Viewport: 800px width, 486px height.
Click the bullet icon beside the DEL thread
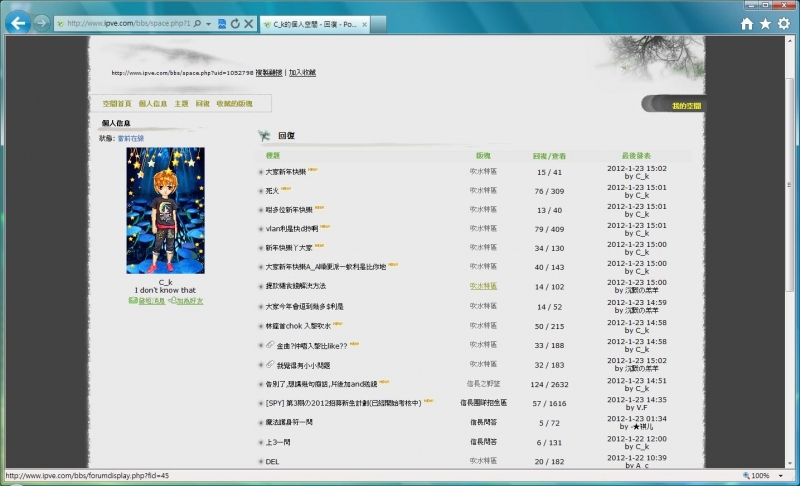tap(261, 462)
